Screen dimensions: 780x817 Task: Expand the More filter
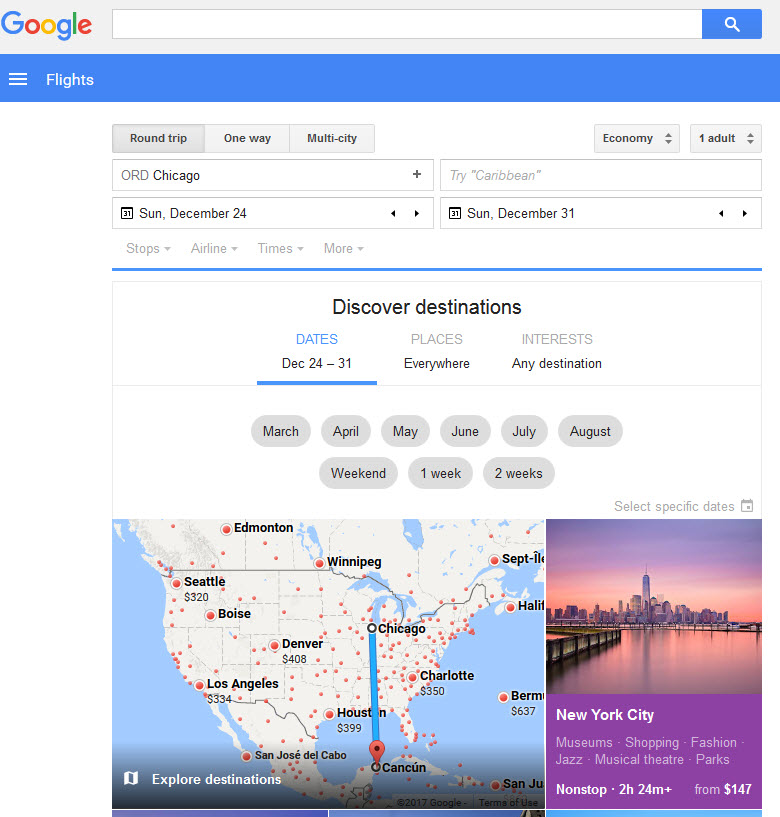pyautogui.click(x=344, y=249)
